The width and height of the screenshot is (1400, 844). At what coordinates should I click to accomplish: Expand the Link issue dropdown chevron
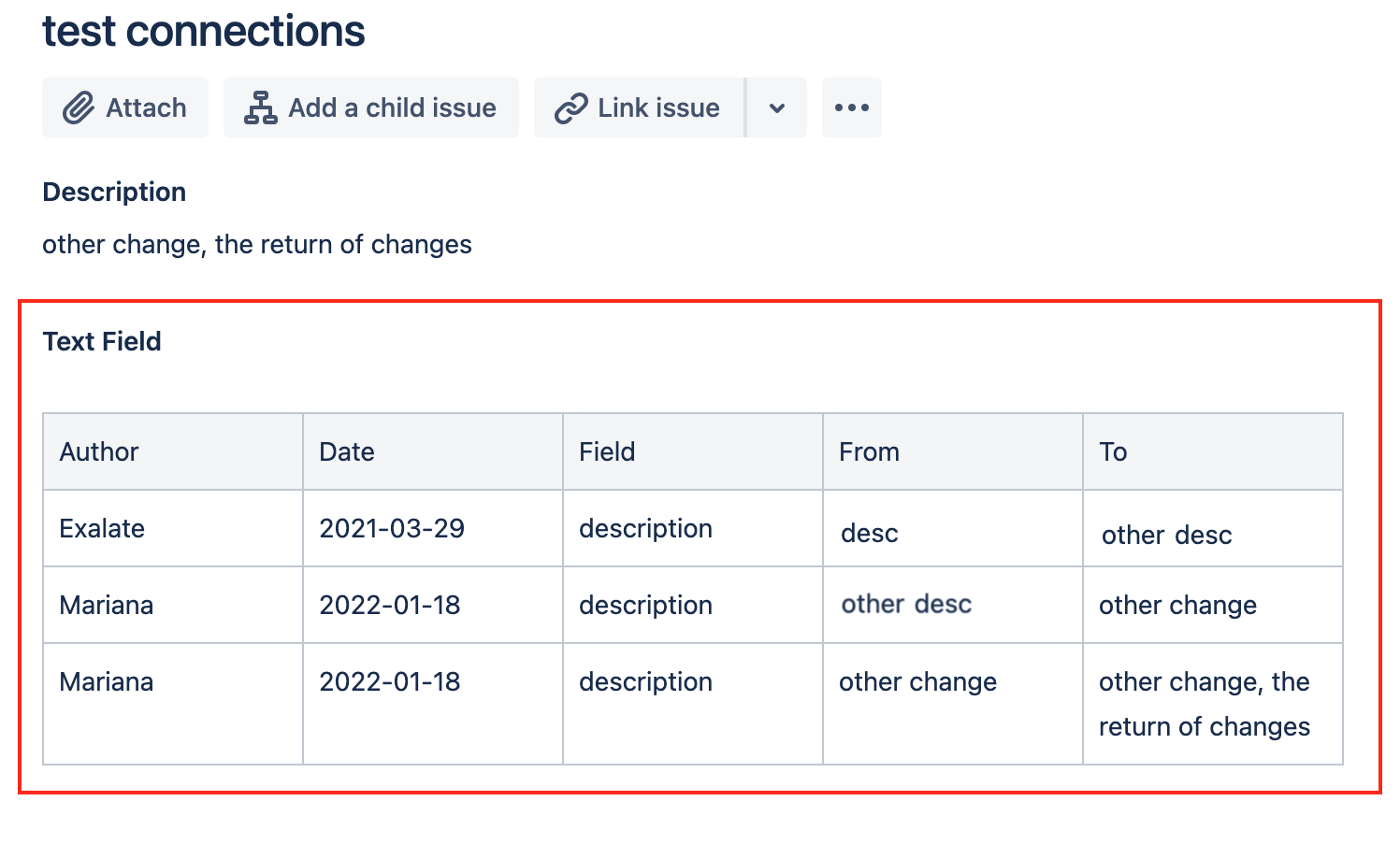tap(776, 108)
